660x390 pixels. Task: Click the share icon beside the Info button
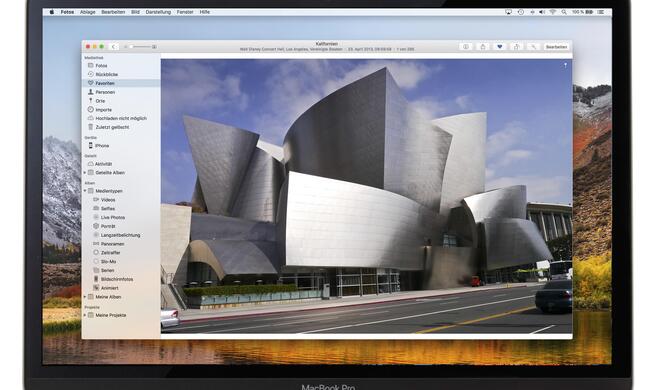[483, 47]
